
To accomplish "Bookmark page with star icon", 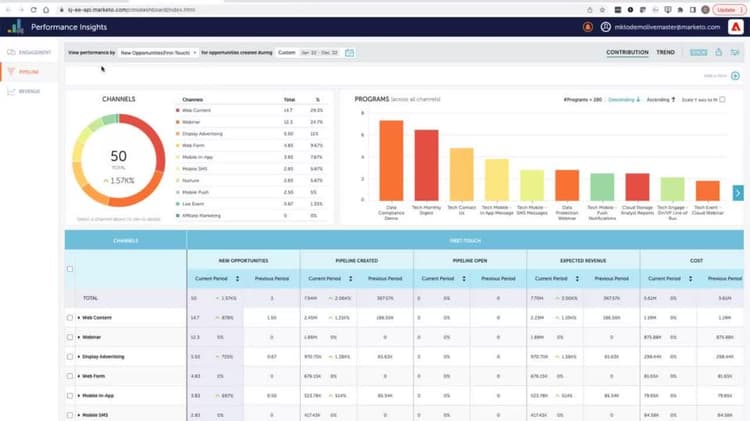I will pyautogui.click(x=602, y=10).
